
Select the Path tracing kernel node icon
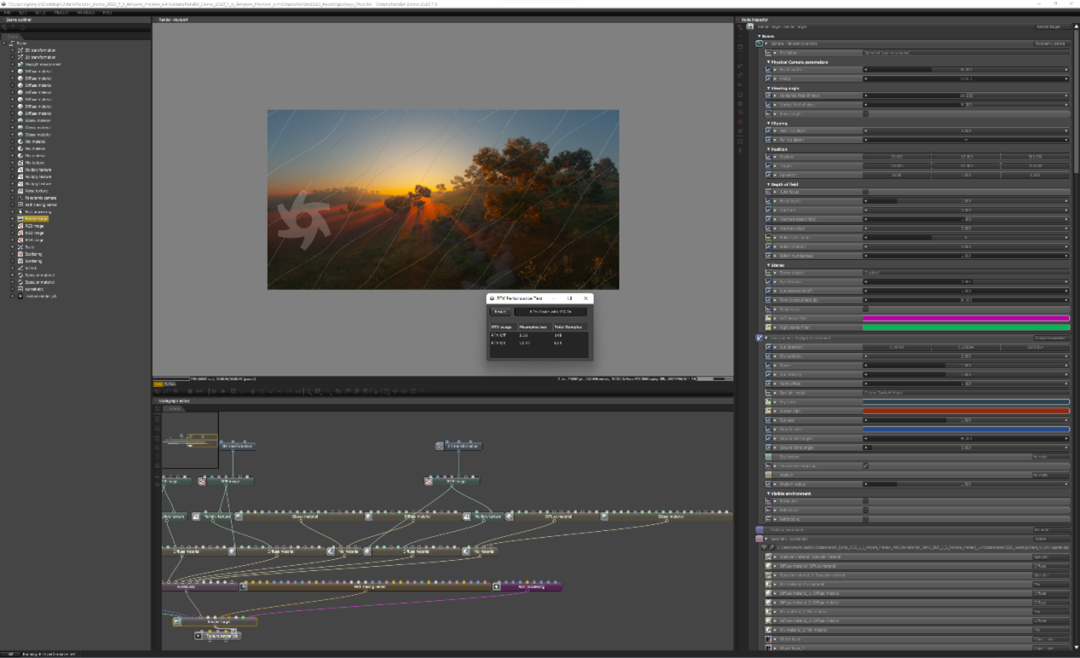pos(19,205)
